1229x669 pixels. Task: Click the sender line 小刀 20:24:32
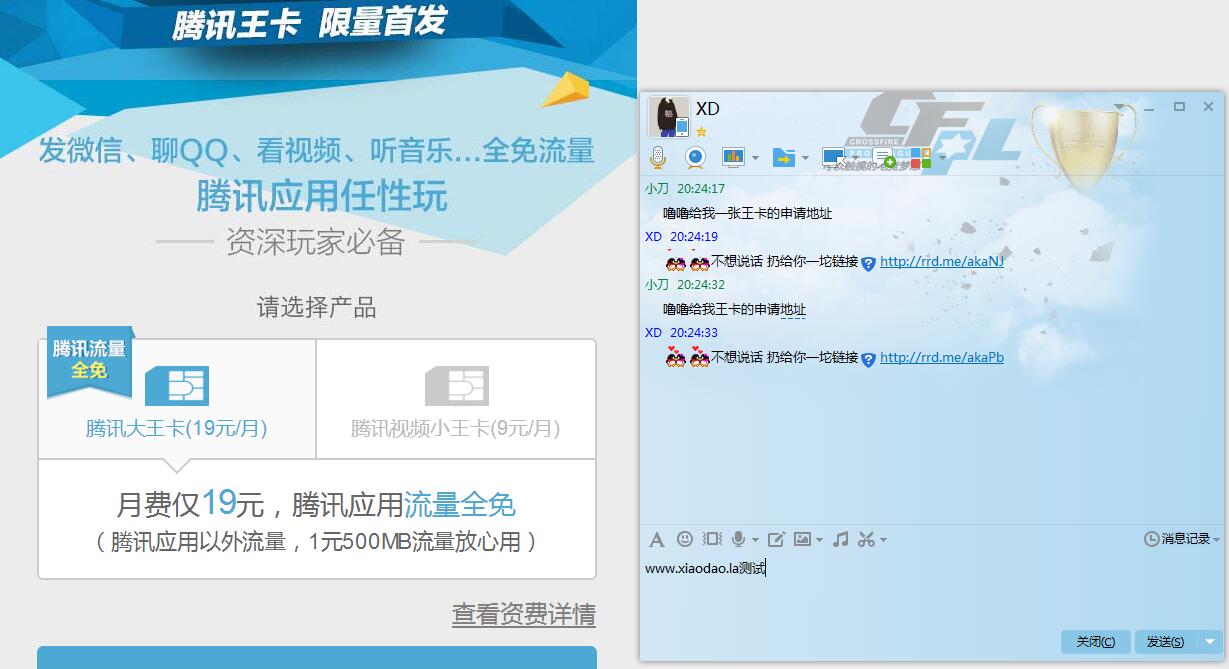685,285
